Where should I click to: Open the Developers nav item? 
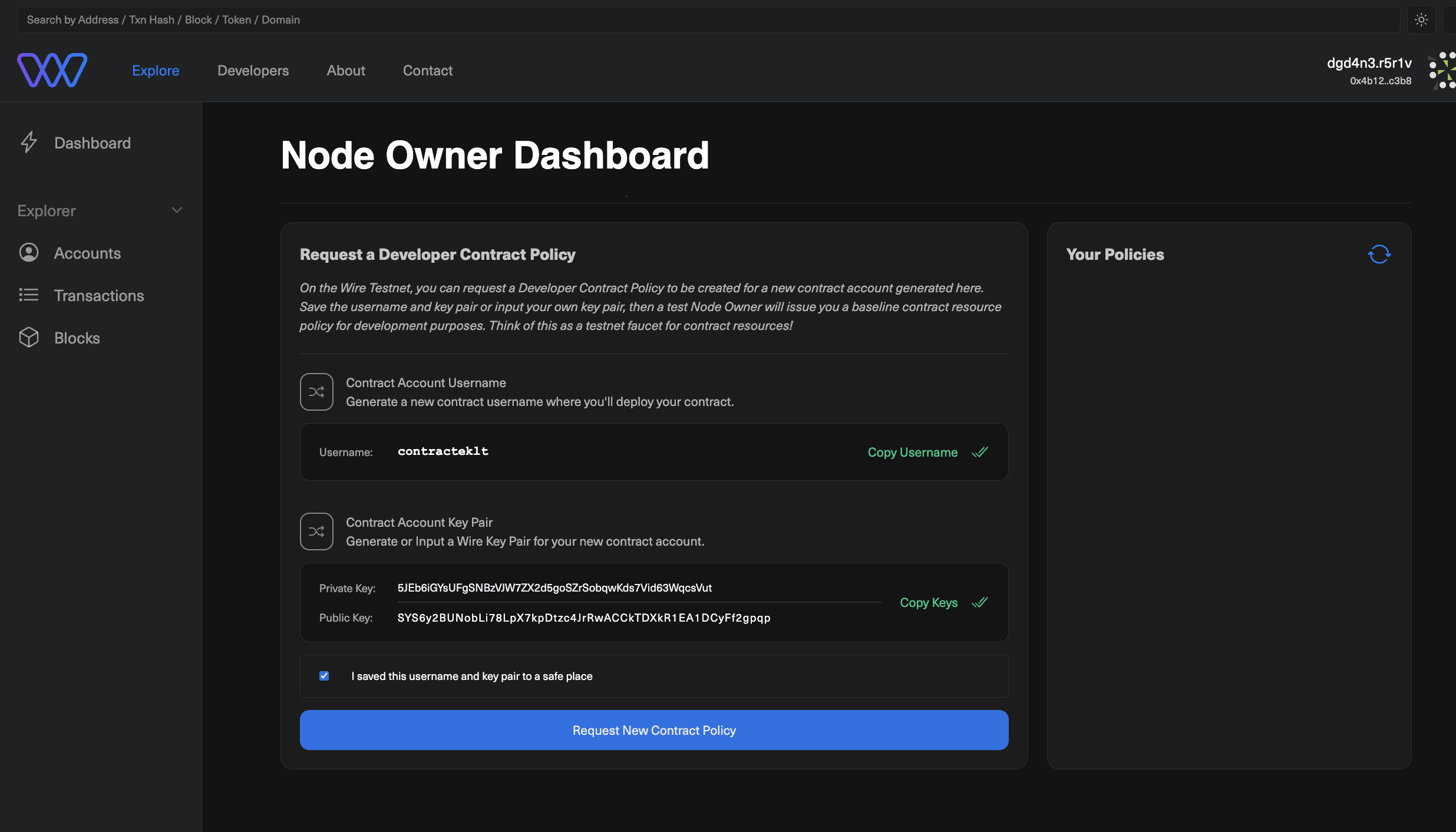pyautogui.click(x=253, y=71)
